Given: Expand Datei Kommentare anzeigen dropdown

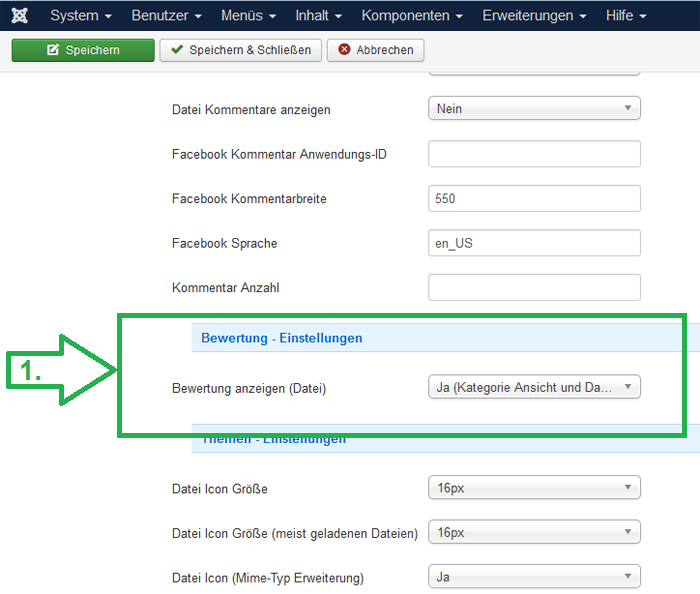Looking at the screenshot, I should click(534, 109).
